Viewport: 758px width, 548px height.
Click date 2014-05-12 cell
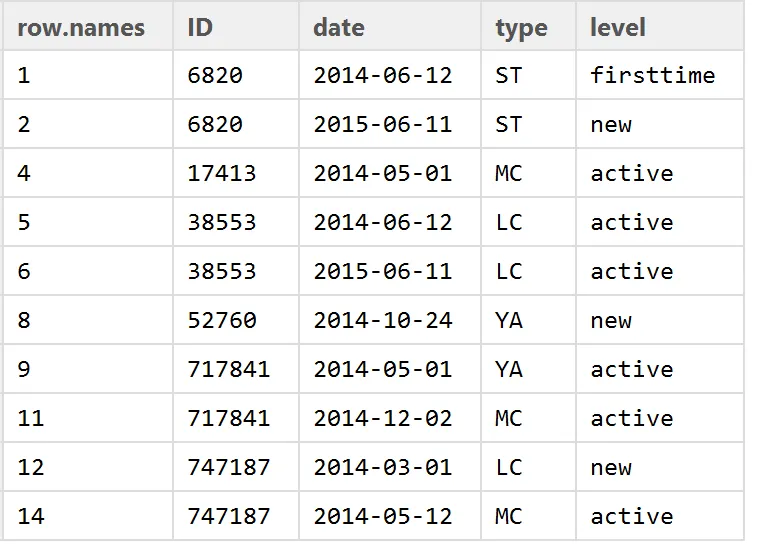(x=390, y=516)
